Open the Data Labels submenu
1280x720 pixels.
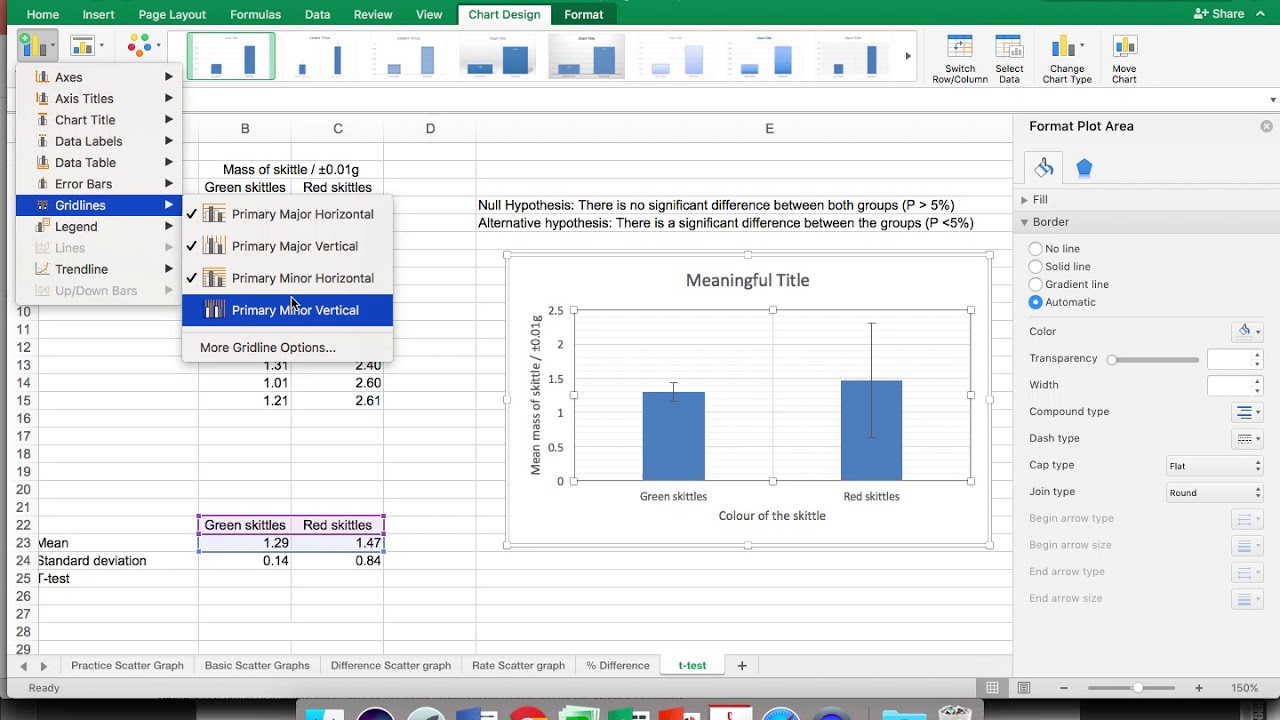pyautogui.click(x=100, y=141)
